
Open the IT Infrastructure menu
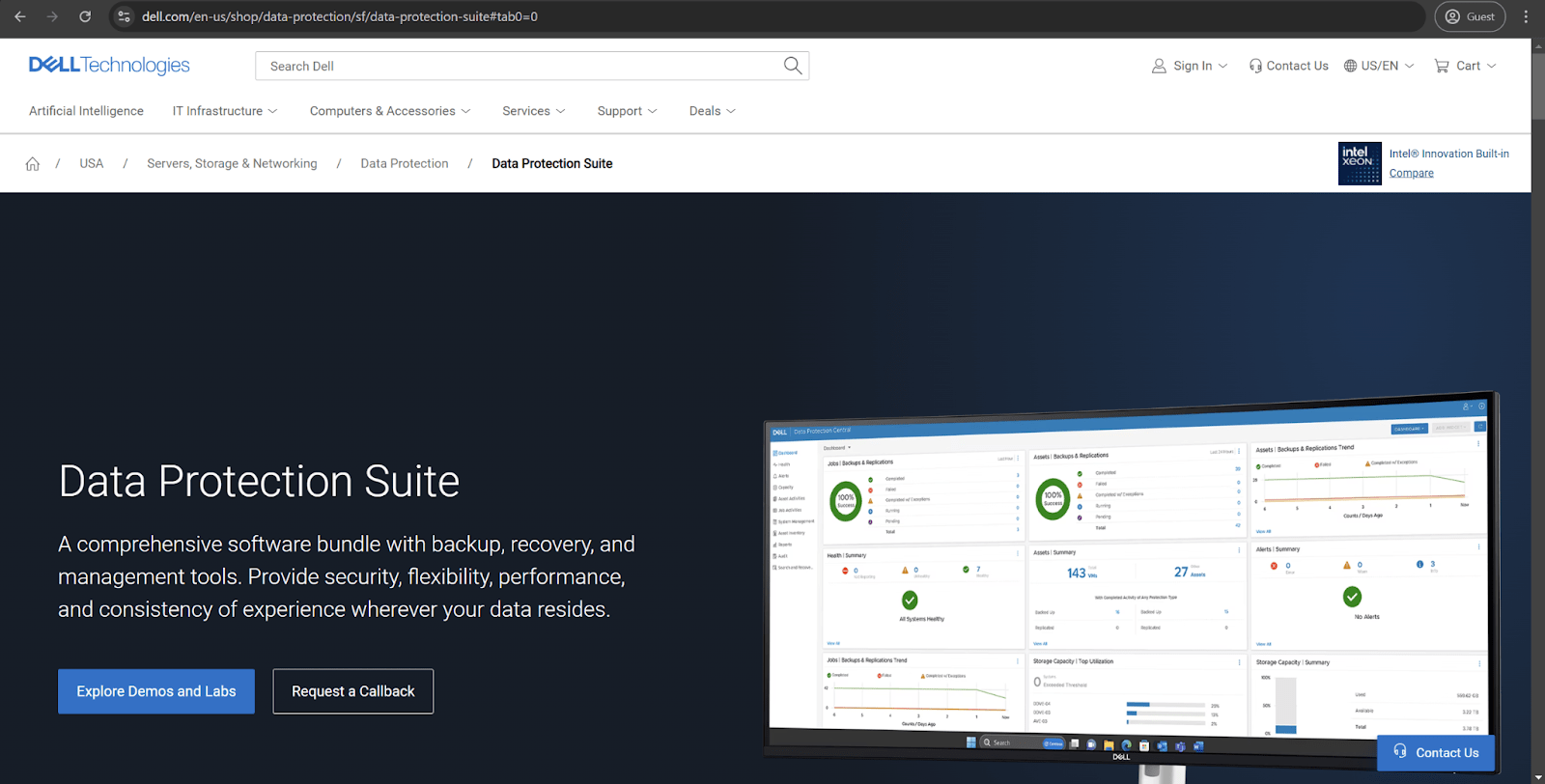[x=225, y=111]
